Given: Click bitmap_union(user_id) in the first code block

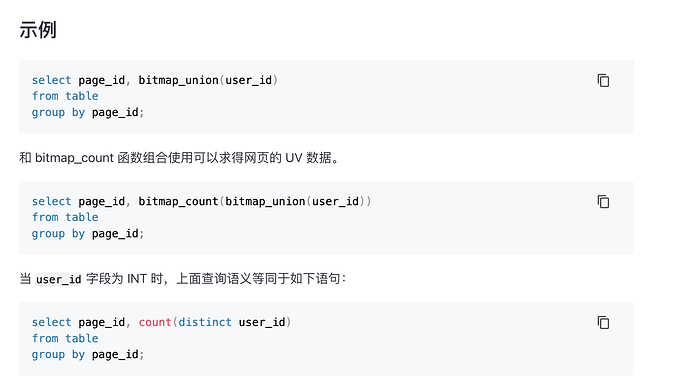Looking at the screenshot, I should [208, 80].
